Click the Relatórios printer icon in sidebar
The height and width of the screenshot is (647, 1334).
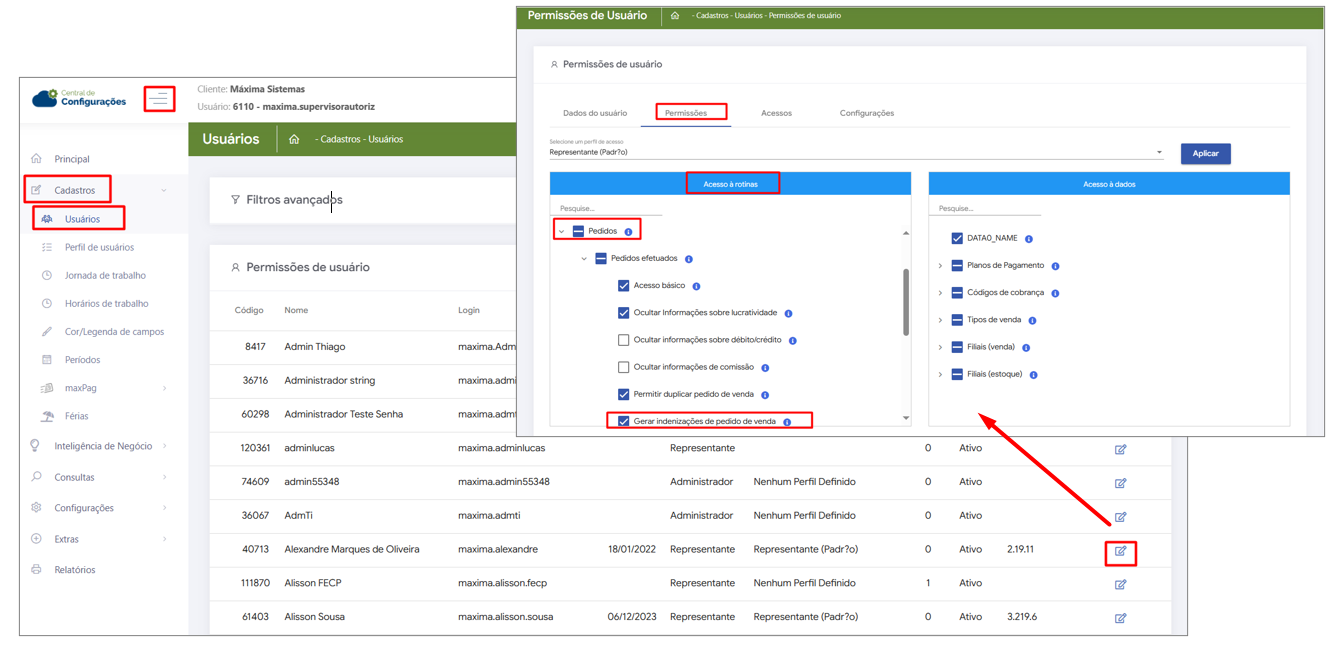pyautogui.click(x=37, y=570)
